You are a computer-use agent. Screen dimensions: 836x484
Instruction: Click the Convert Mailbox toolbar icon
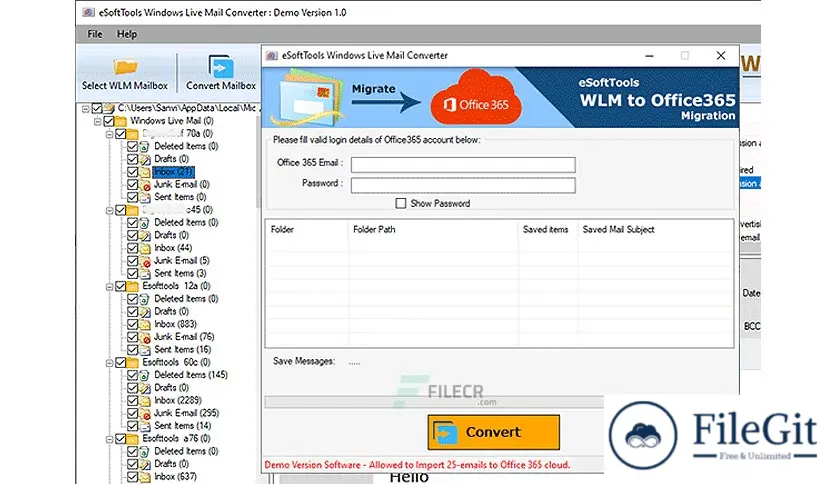[x=221, y=68]
